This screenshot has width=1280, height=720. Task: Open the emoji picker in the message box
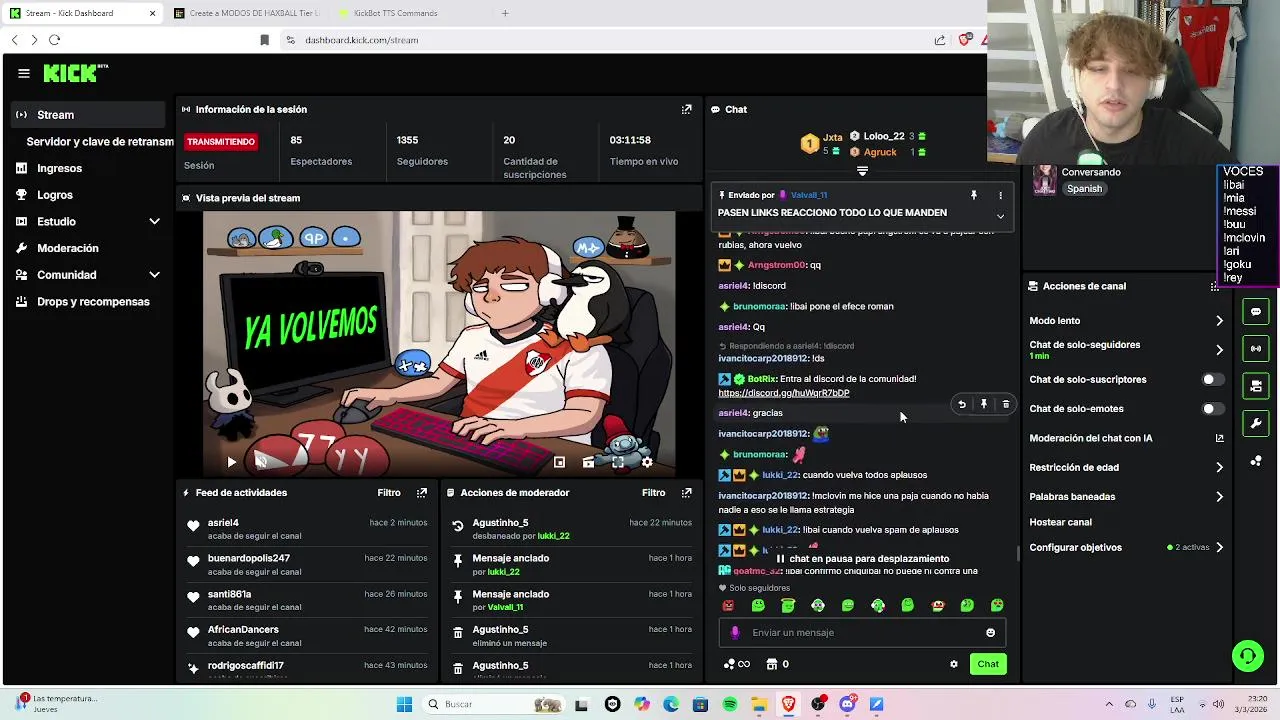[x=991, y=632]
